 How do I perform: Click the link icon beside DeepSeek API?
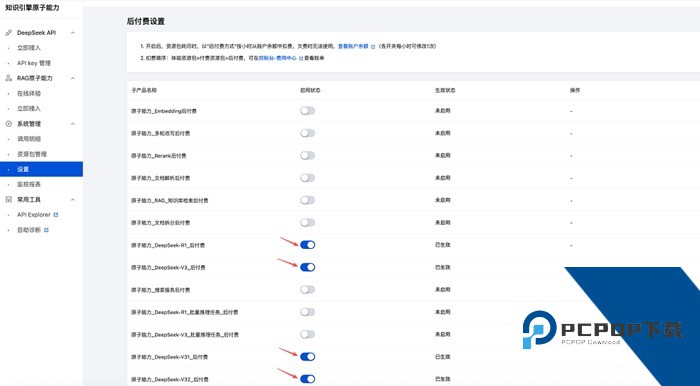coord(8,33)
